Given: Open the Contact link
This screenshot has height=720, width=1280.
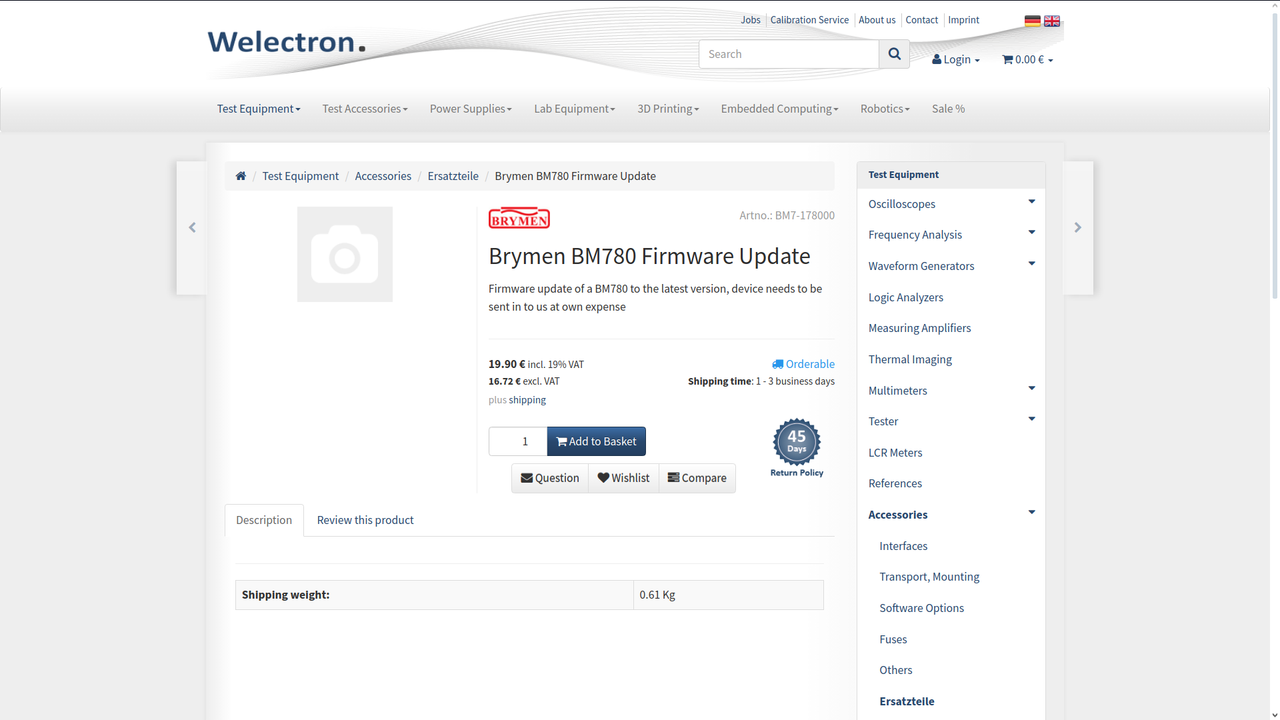Looking at the screenshot, I should (x=922, y=20).
